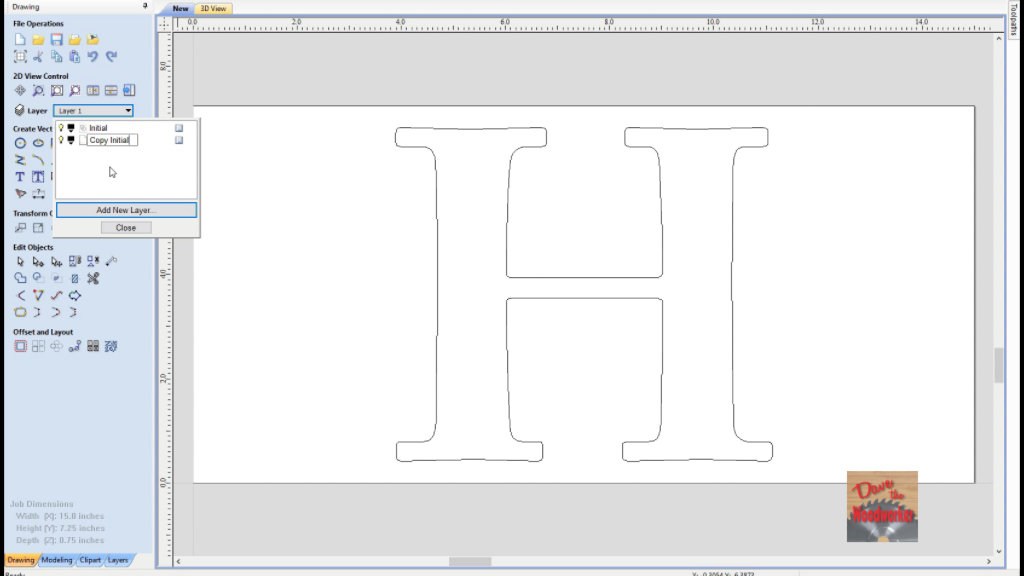Choose the Node Editing tool
The image size is (1024, 576).
[x=39, y=262]
